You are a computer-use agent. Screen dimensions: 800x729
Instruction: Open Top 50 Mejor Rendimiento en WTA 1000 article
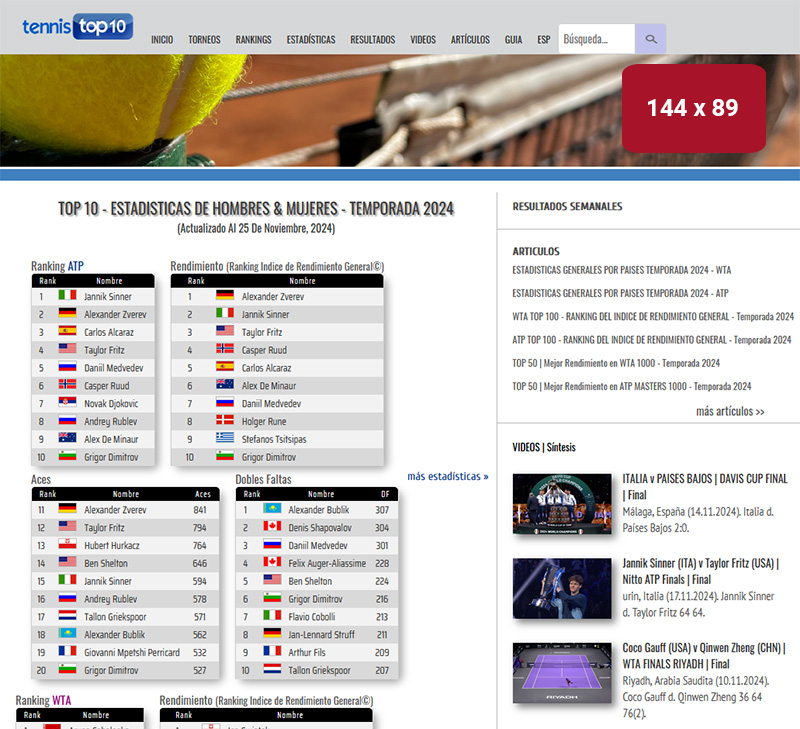(616, 363)
